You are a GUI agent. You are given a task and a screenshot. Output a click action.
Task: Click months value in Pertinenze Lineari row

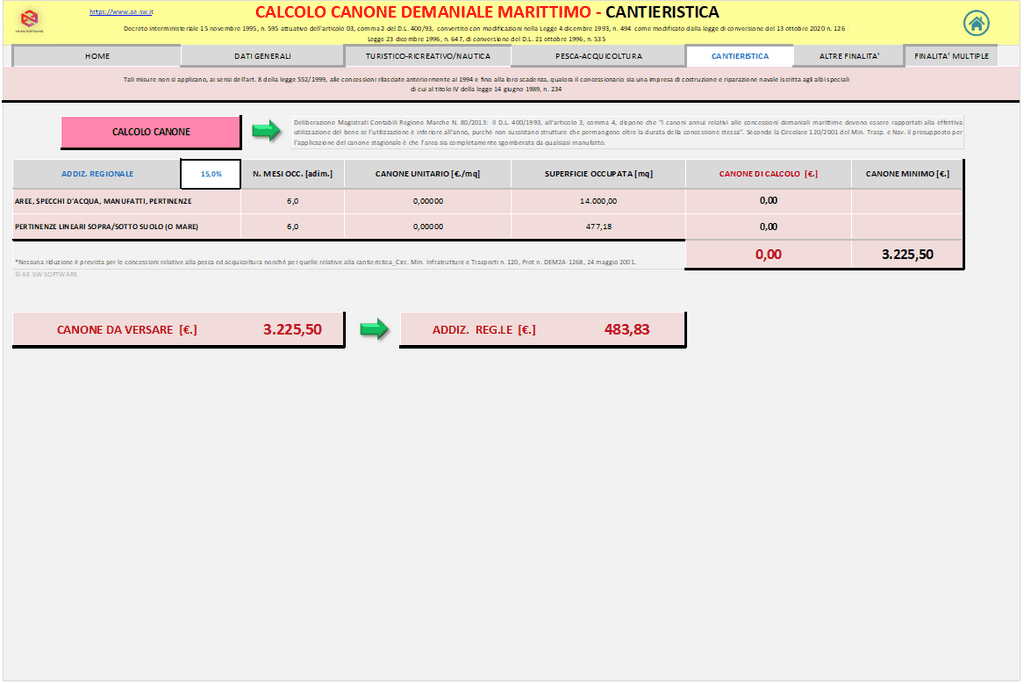[292, 227]
